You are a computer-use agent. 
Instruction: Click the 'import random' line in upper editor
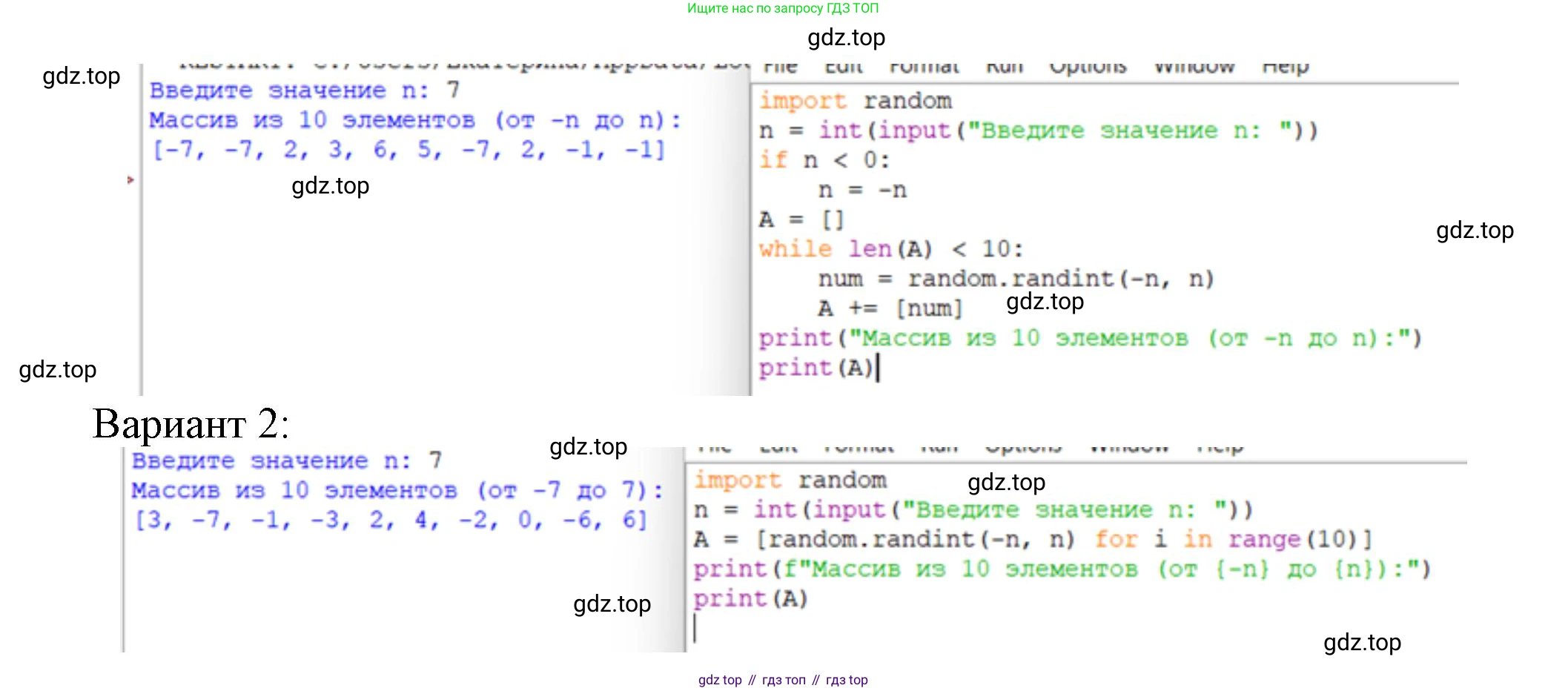855,101
